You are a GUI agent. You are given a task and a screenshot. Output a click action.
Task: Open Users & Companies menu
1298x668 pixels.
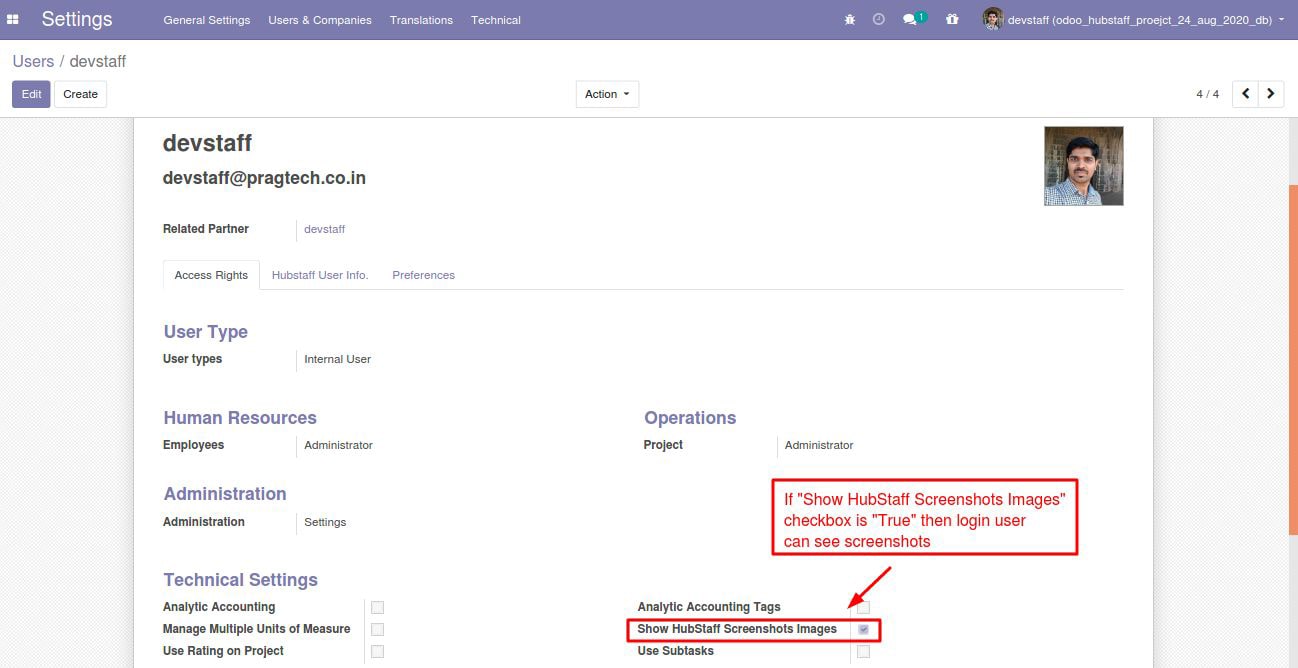tap(320, 20)
